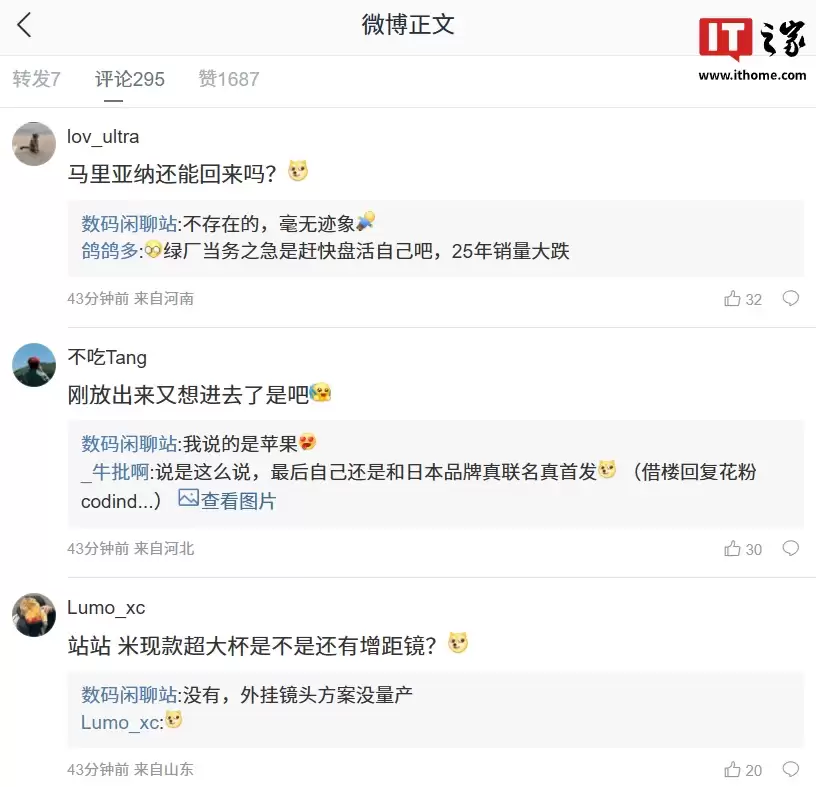Open the comment bubble on Lumo_xc's comment

pyautogui.click(x=790, y=769)
